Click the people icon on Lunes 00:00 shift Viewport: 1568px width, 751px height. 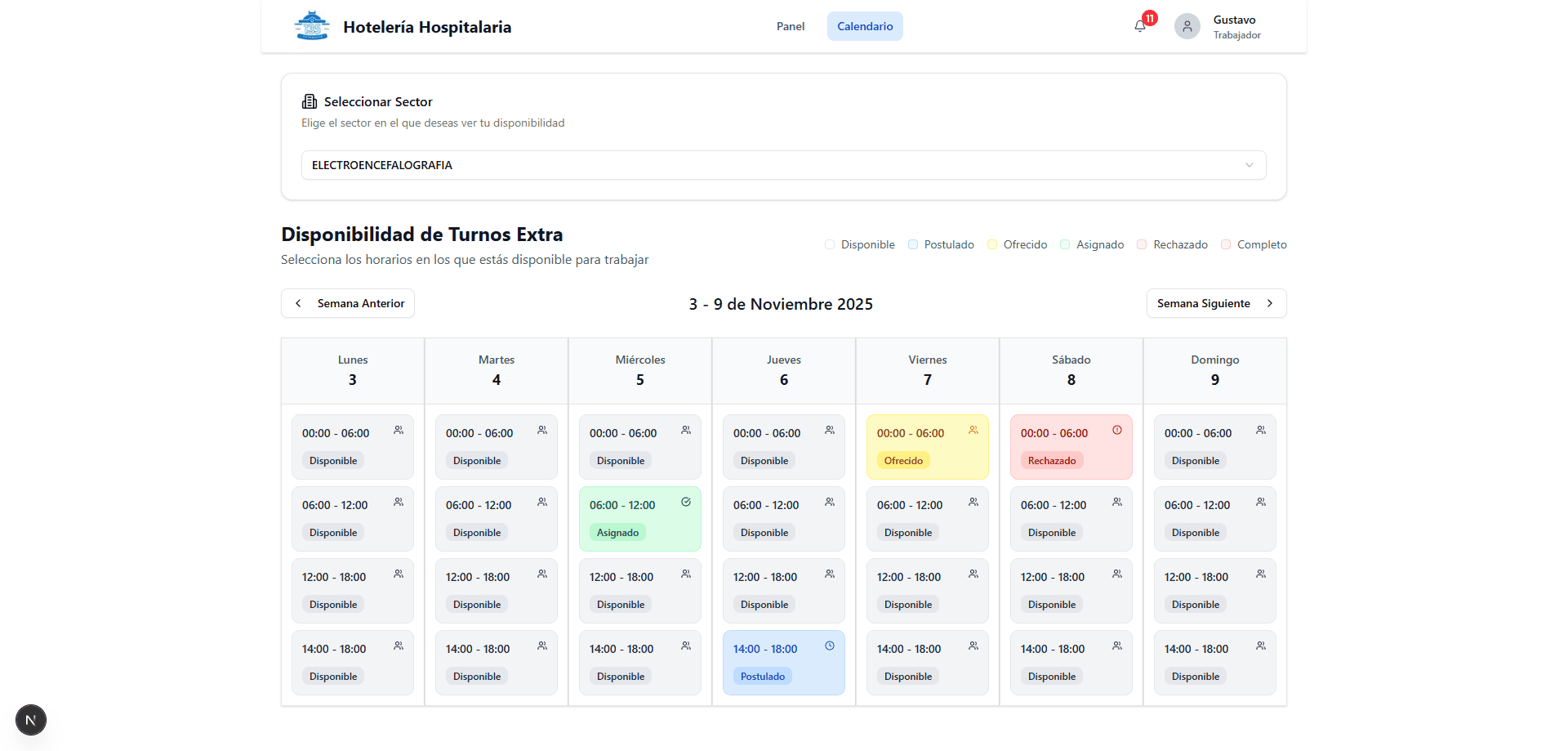pos(399,429)
